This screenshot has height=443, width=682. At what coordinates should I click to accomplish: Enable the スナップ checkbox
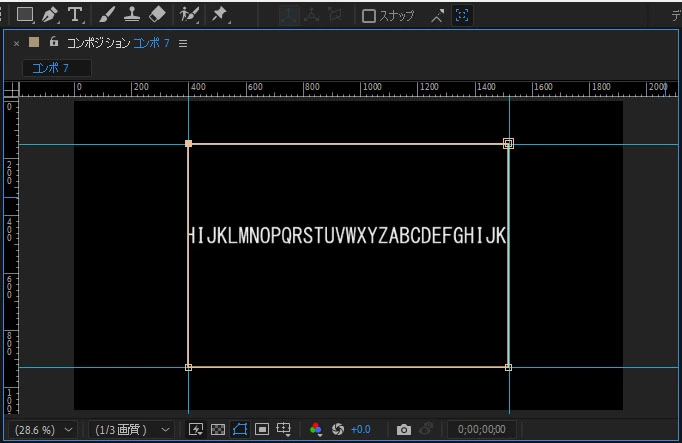tap(369, 16)
